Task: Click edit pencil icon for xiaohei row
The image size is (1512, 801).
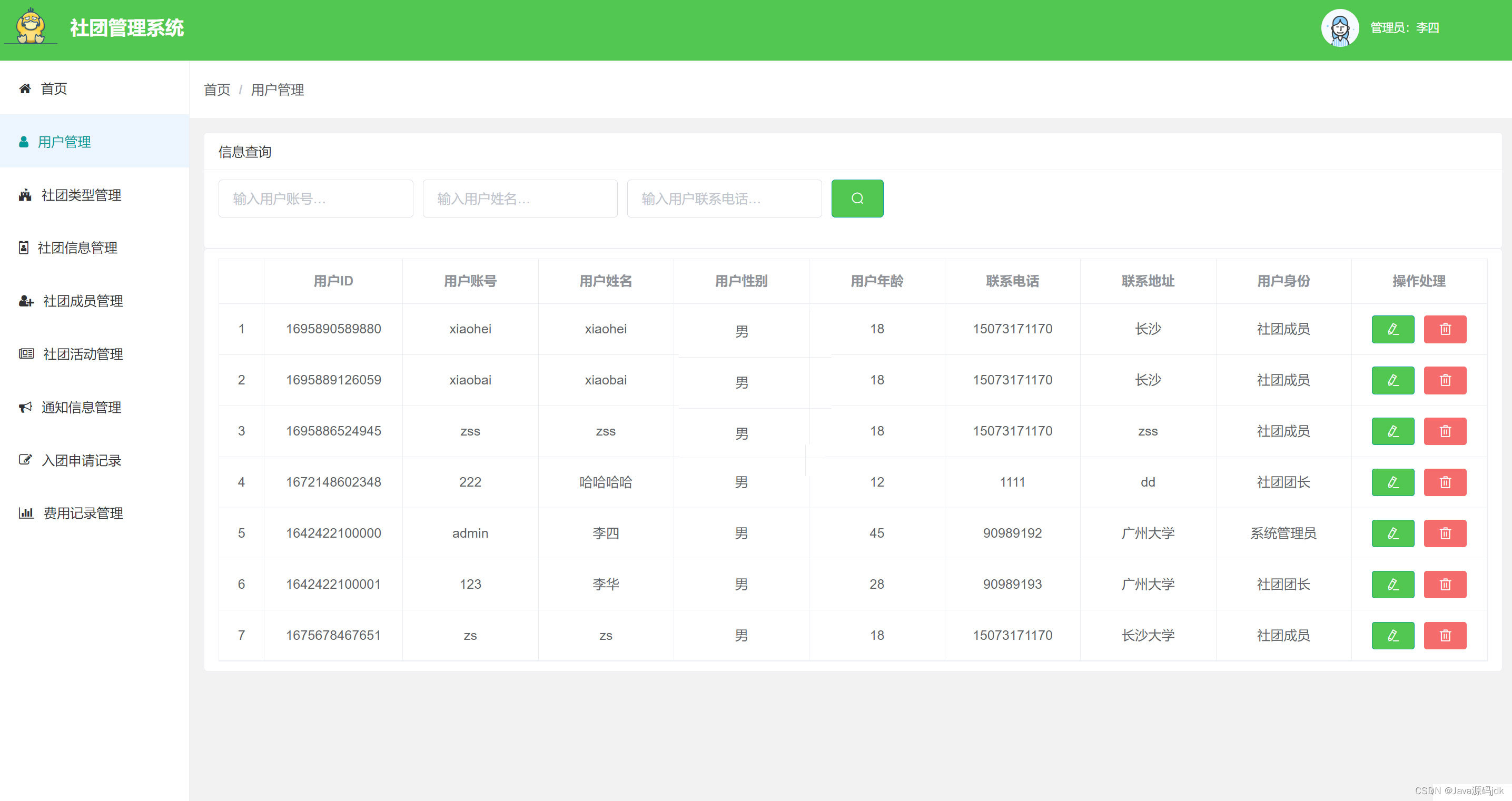Action: click(1392, 329)
